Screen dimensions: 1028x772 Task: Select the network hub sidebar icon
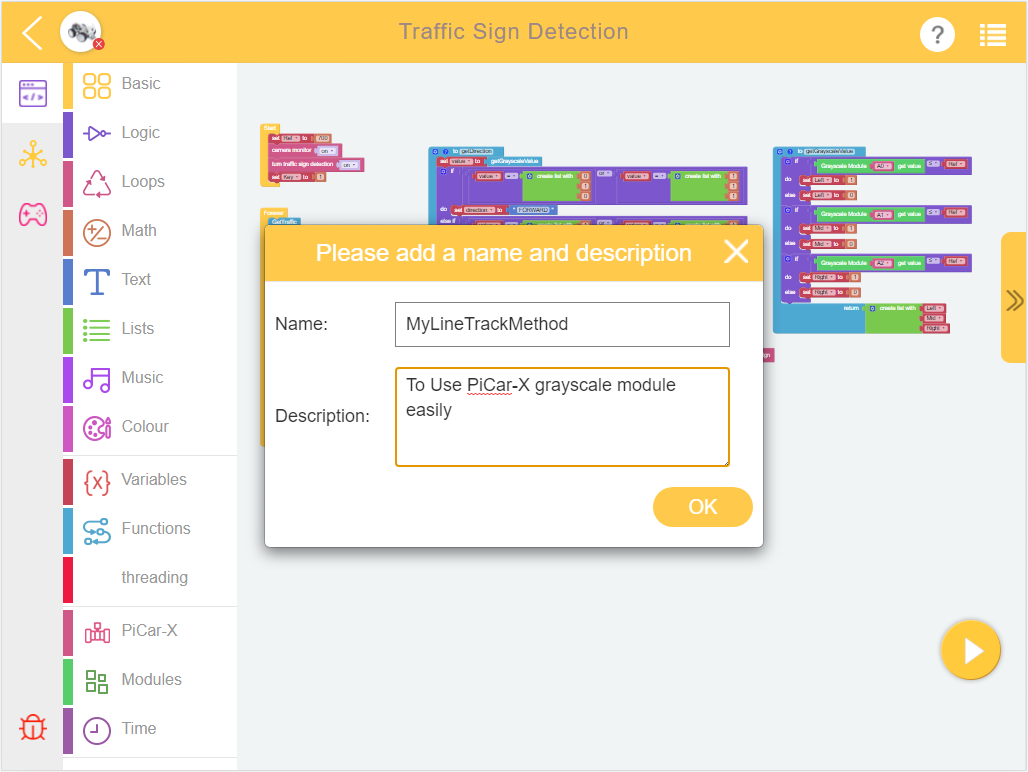coord(33,155)
